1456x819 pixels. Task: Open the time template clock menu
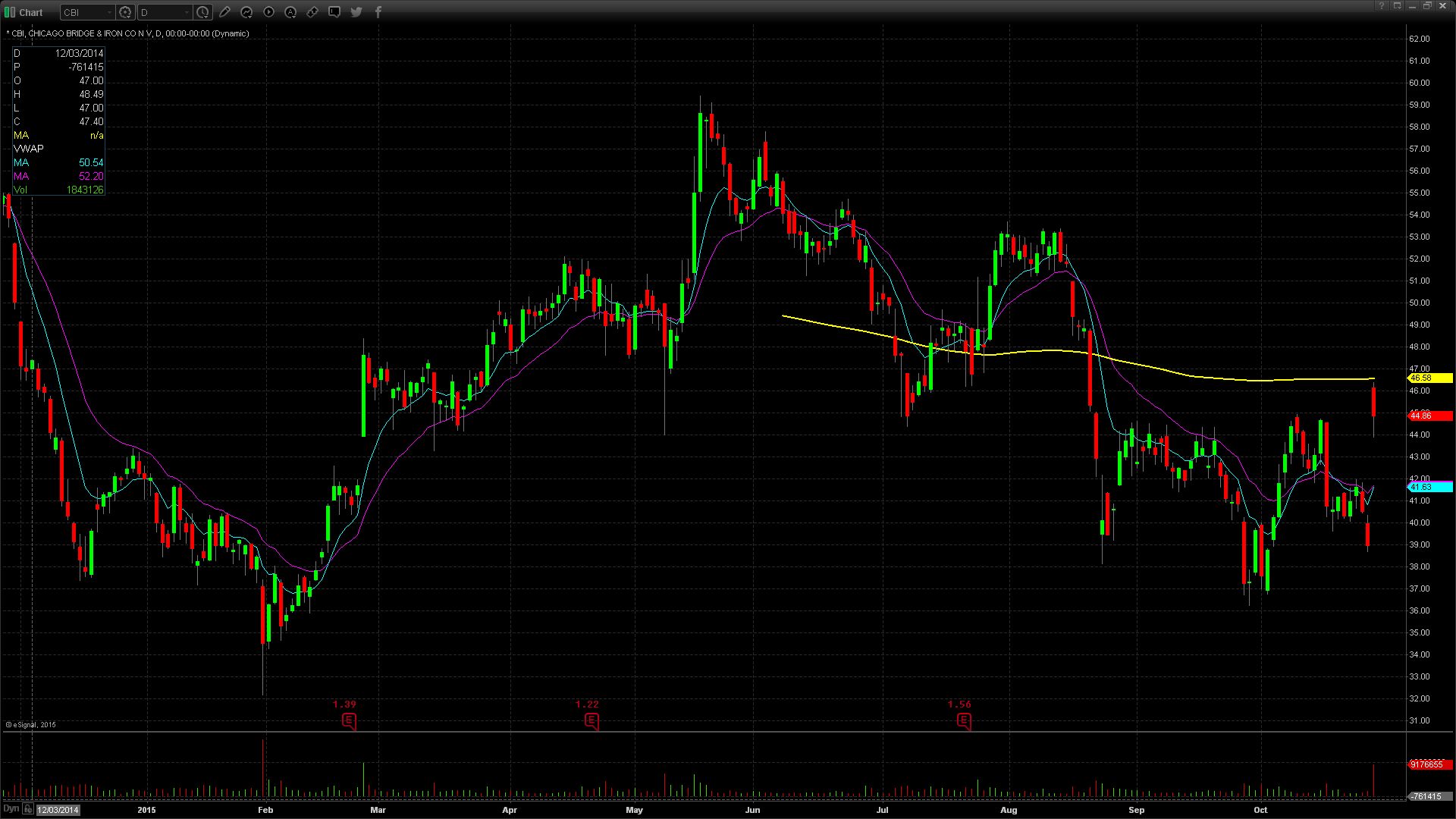point(202,12)
